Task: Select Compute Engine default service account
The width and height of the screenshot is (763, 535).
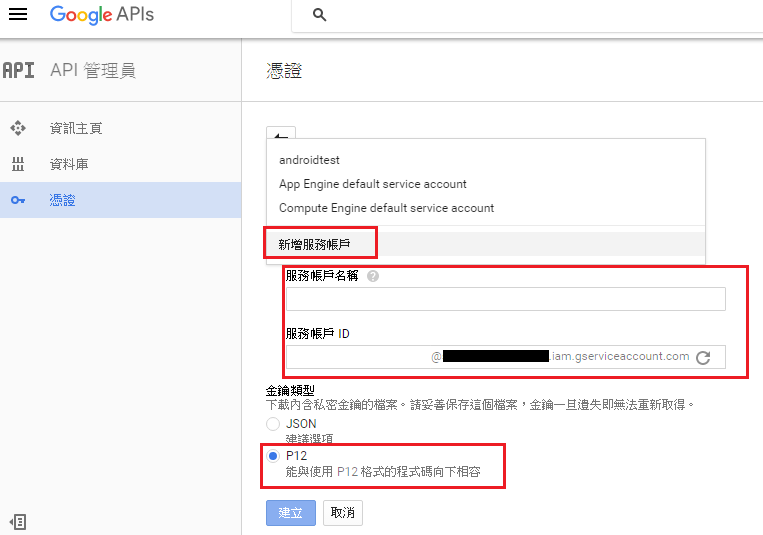Action: click(x=486, y=208)
